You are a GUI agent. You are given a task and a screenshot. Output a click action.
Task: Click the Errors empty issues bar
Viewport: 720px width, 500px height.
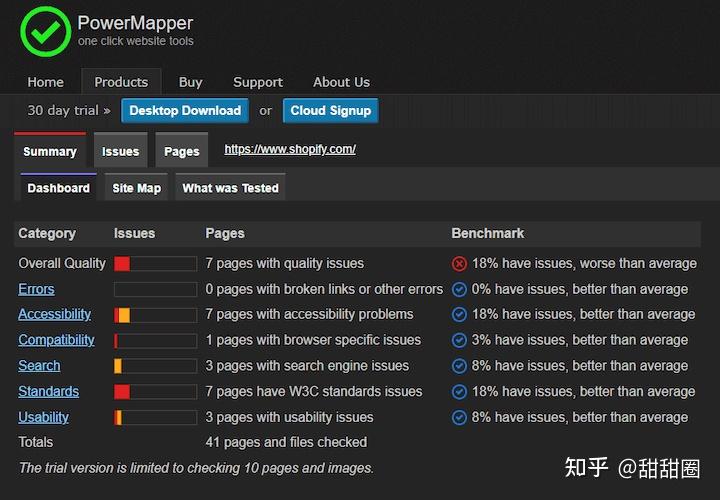point(156,289)
